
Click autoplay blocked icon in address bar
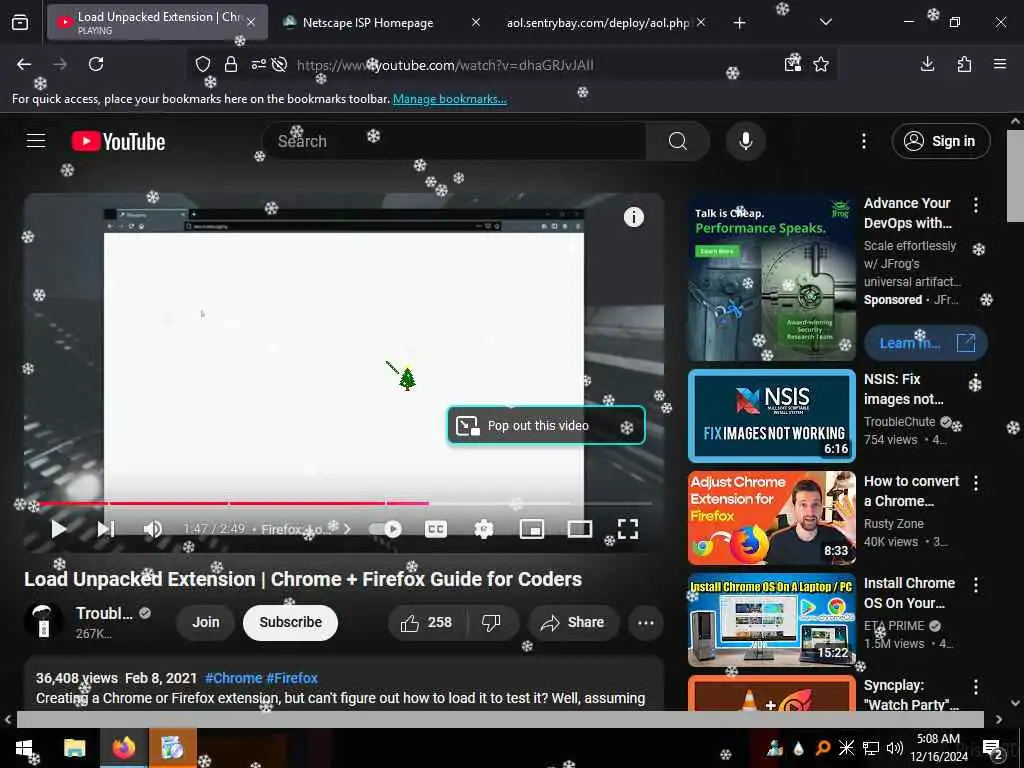point(280,64)
